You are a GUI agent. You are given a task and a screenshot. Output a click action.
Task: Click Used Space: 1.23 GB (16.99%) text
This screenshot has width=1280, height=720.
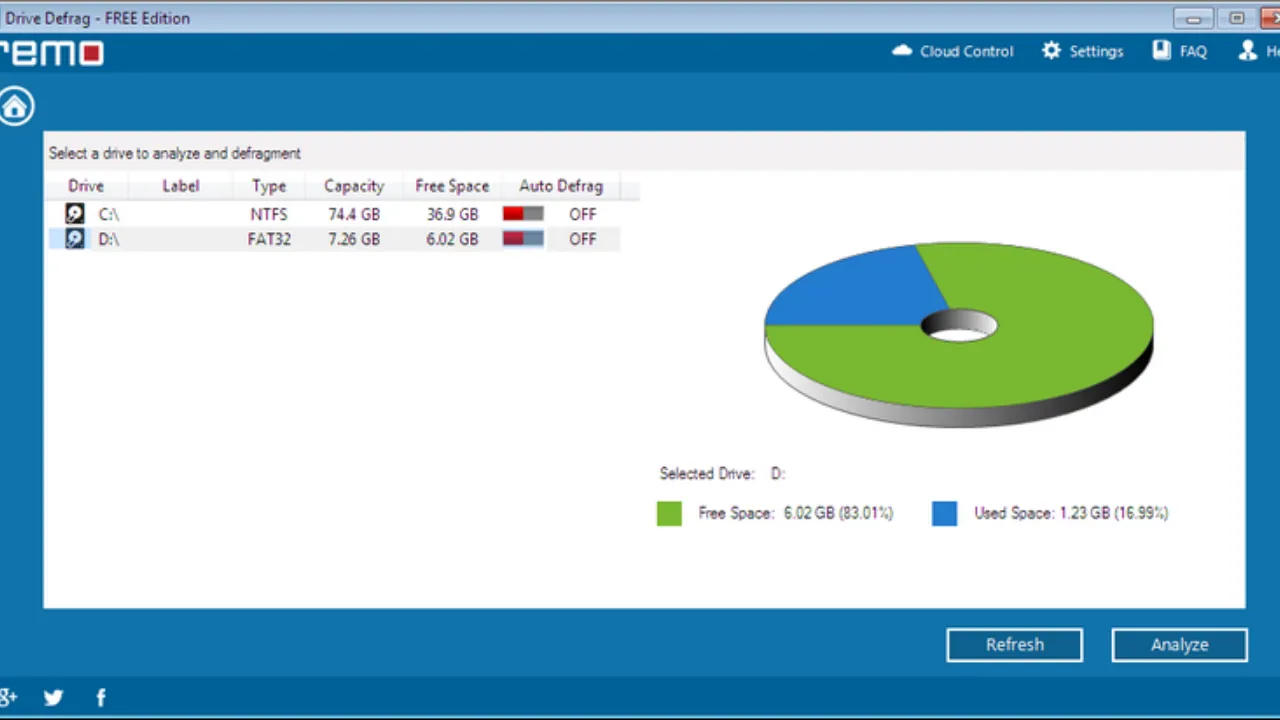pos(1071,513)
